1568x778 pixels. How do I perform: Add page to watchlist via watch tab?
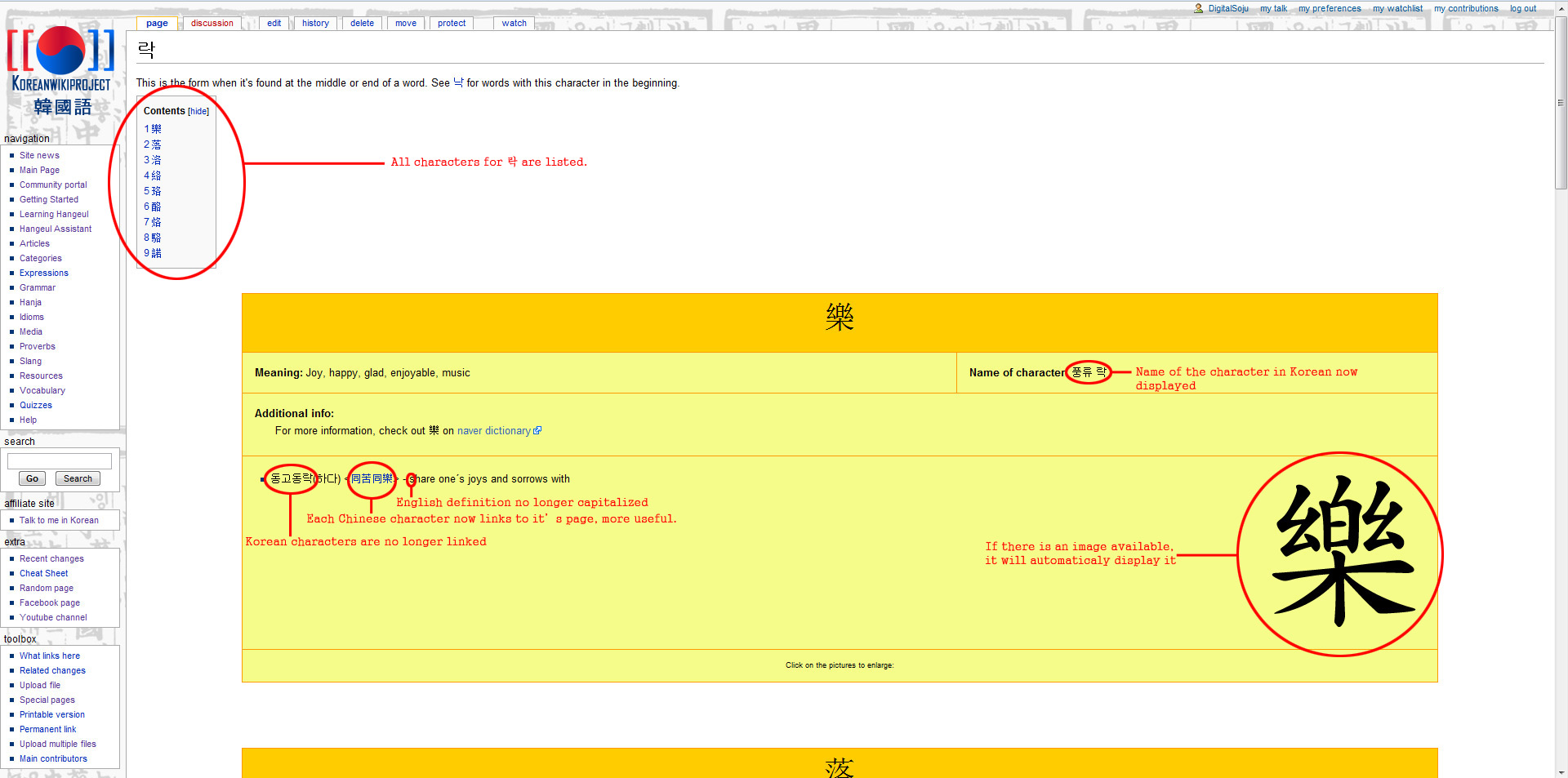pyautogui.click(x=514, y=24)
